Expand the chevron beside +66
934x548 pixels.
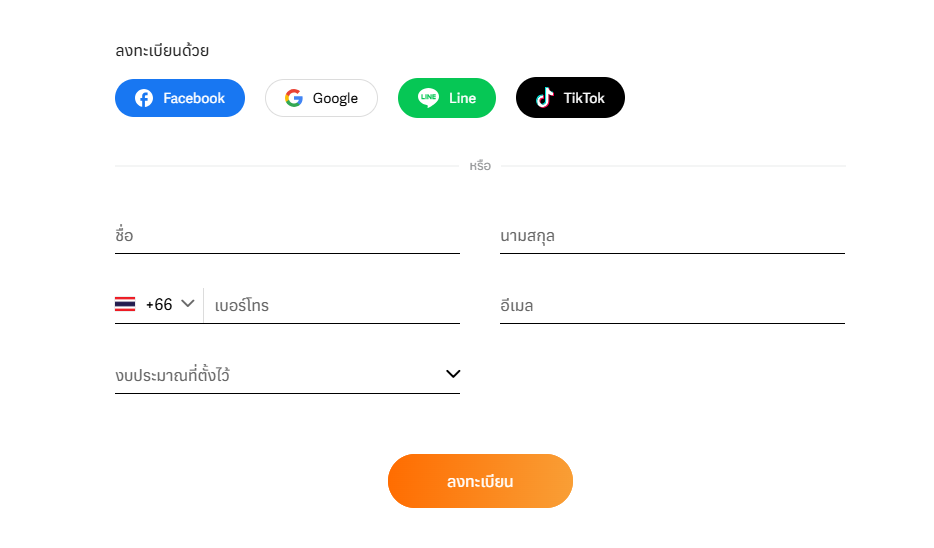(188, 304)
